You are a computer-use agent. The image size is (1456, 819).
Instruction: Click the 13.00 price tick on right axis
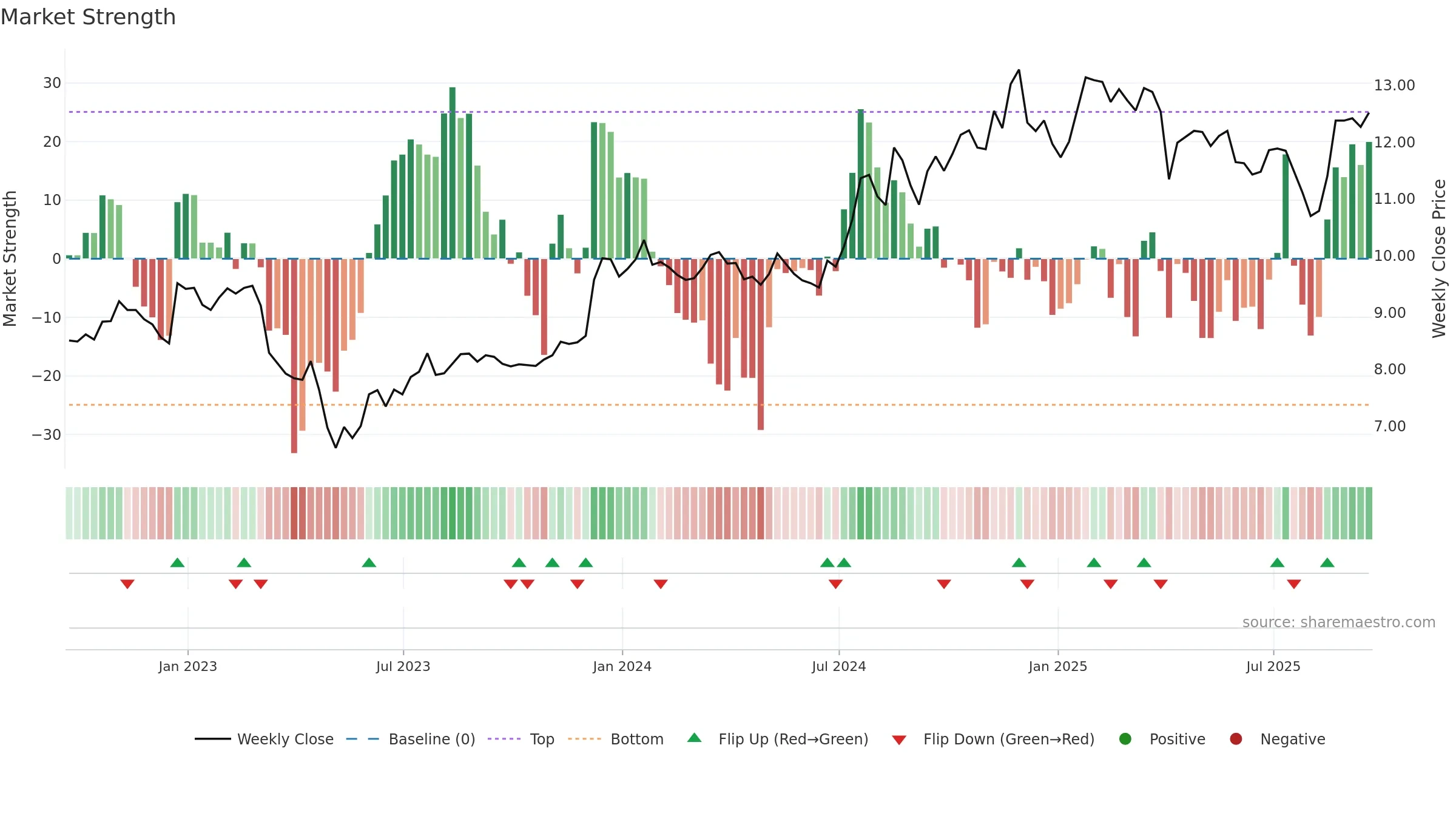1395,86
